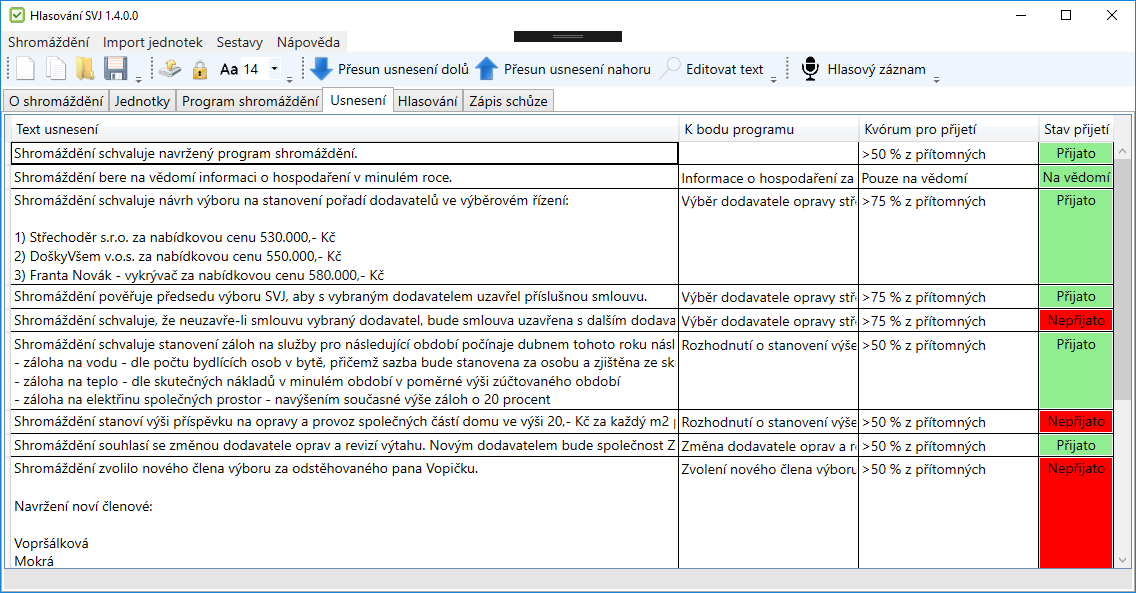
Task: Open the Import jednotek menu
Action: [x=153, y=42]
